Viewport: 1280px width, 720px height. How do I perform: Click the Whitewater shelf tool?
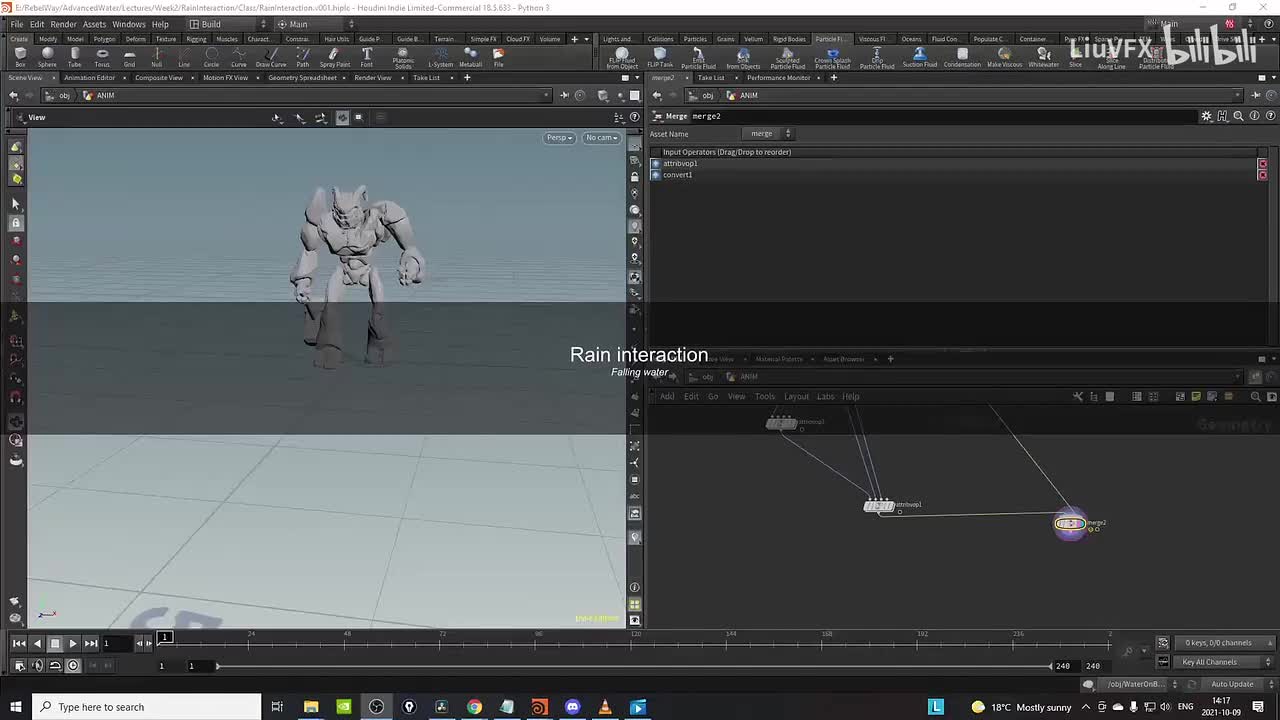pos(1043,56)
